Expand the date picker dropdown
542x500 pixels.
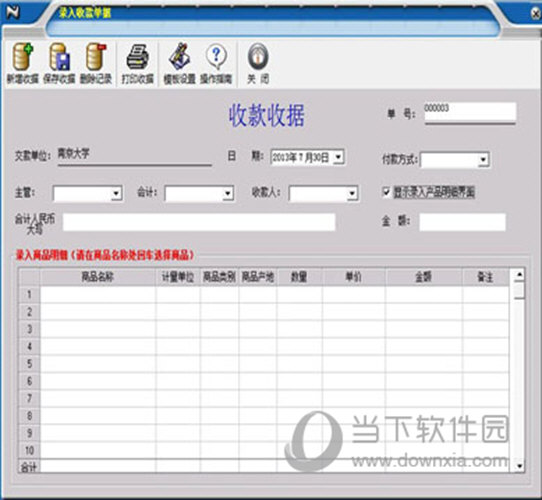338,157
